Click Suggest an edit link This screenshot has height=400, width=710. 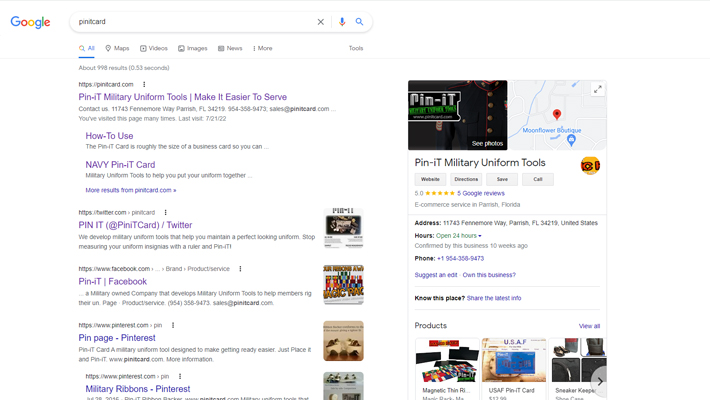coord(436,275)
